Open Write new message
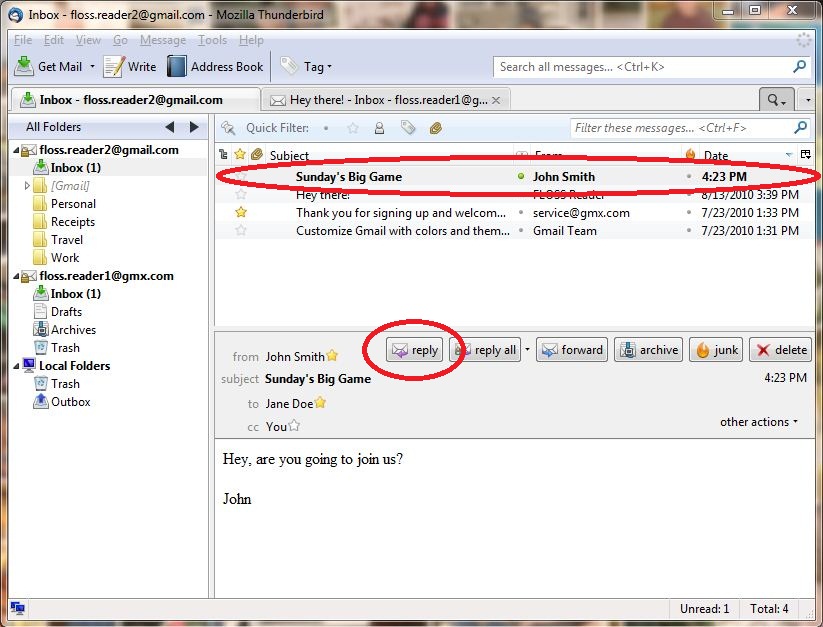Image resolution: width=823 pixels, height=627 pixels. pyautogui.click(x=130, y=67)
